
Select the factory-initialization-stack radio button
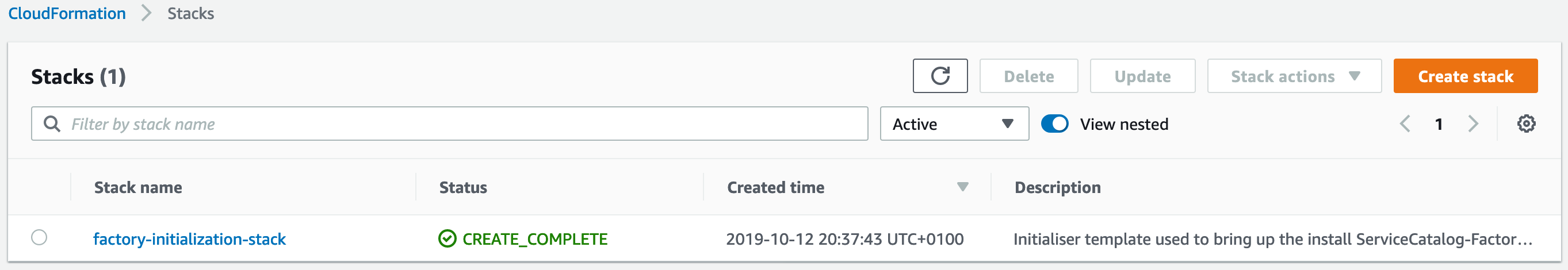click(x=39, y=237)
